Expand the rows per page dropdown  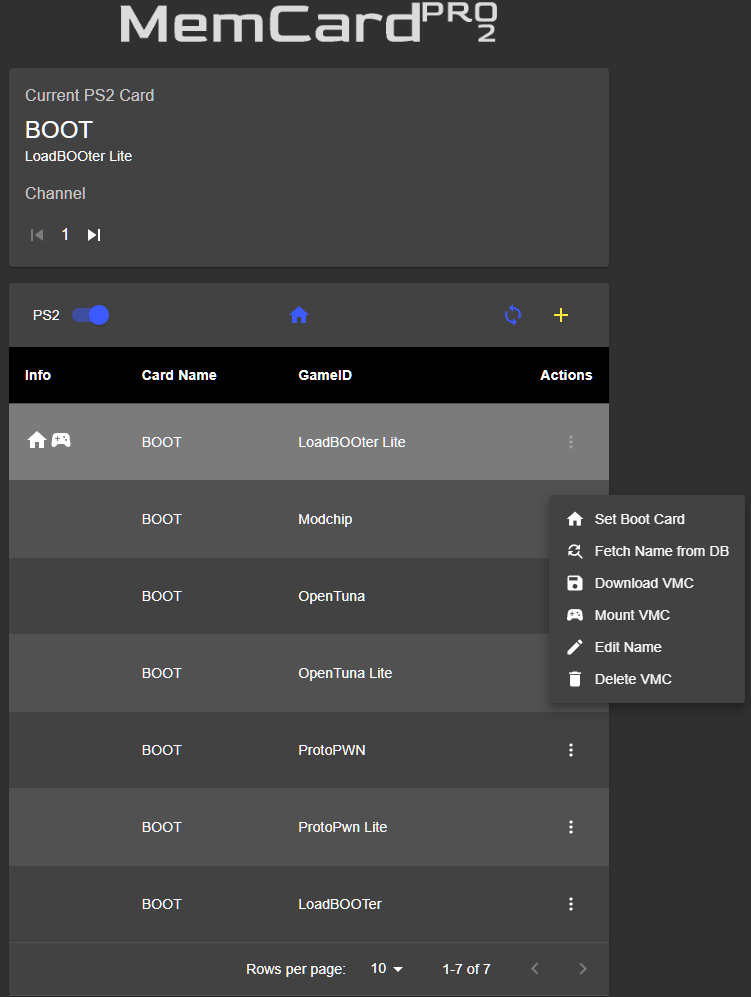(387, 969)
